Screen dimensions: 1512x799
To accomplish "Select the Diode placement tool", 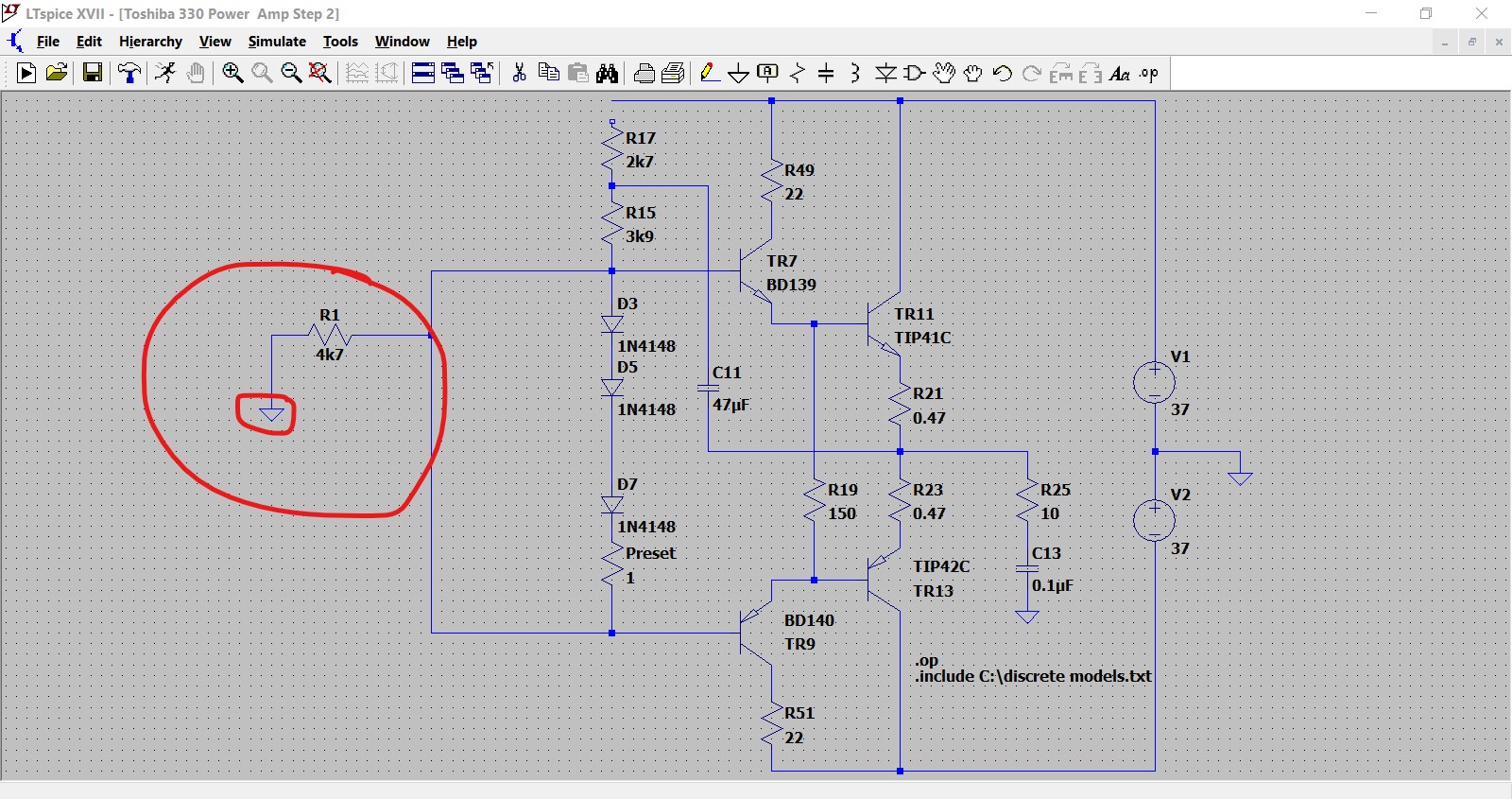I will click(885, 73).
